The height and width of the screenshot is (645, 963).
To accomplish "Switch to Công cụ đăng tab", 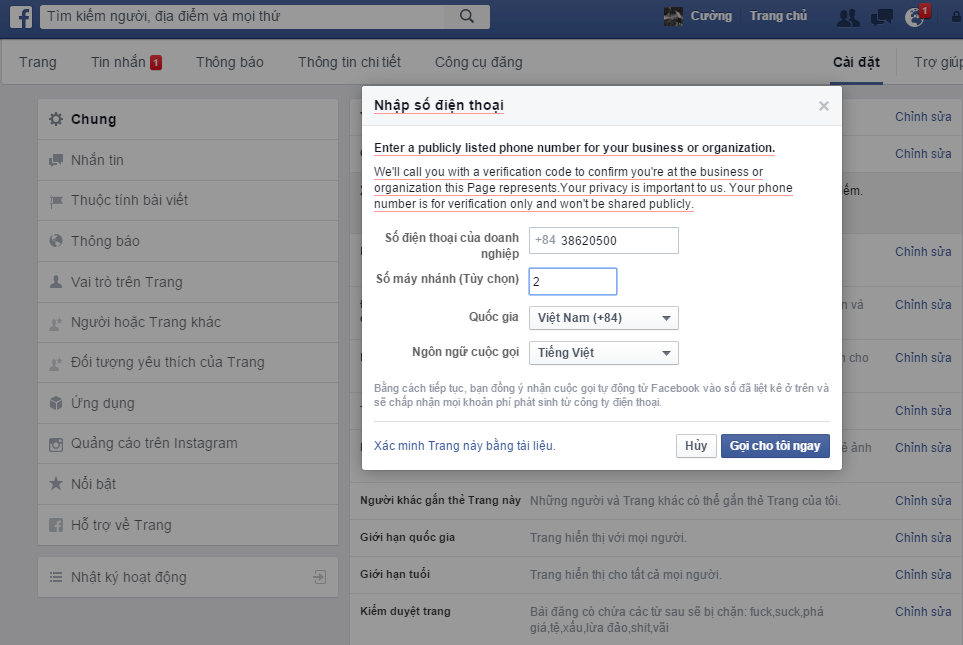I will point(478,62).
